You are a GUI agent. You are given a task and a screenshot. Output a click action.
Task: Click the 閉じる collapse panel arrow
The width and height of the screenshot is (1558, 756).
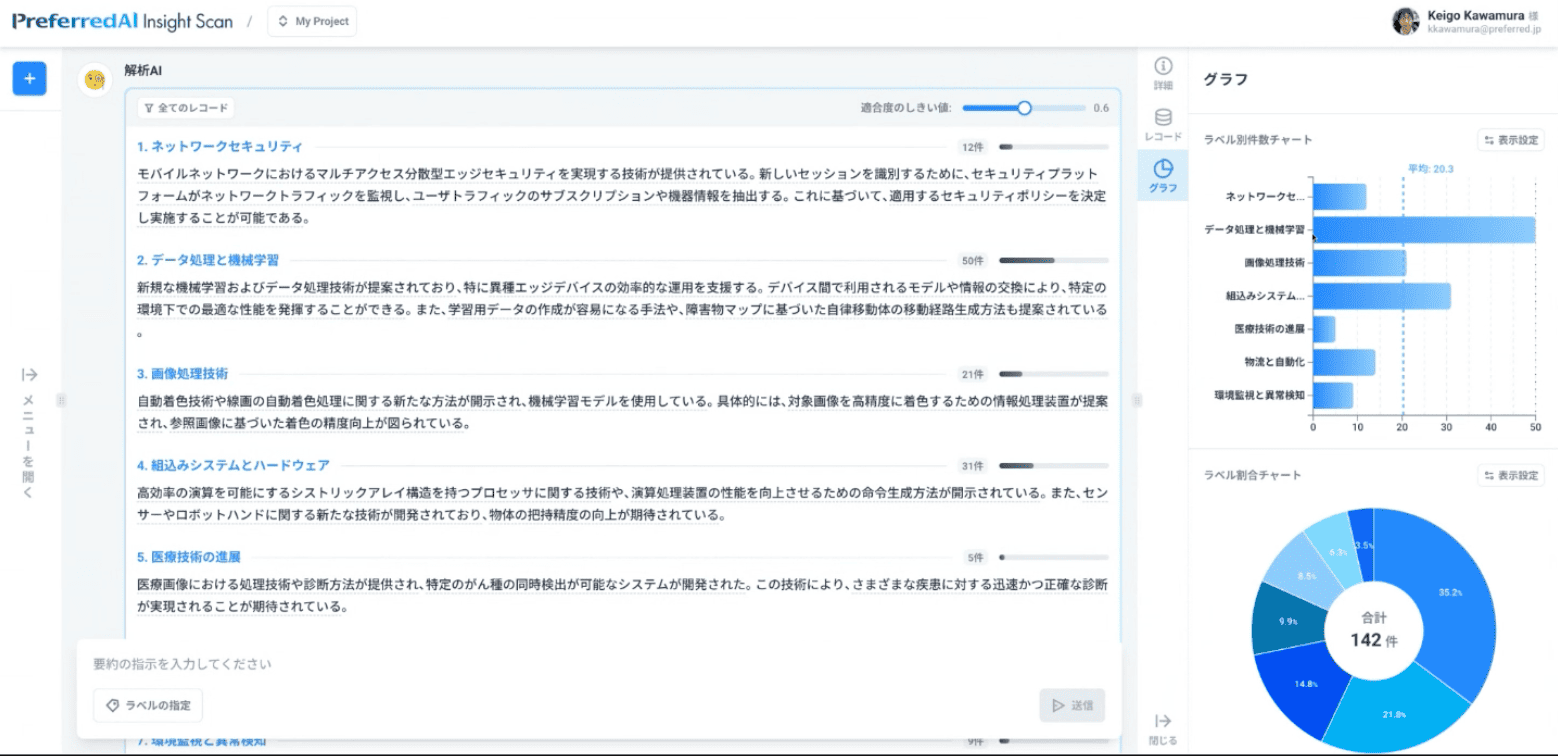(x=1162, y=727)
